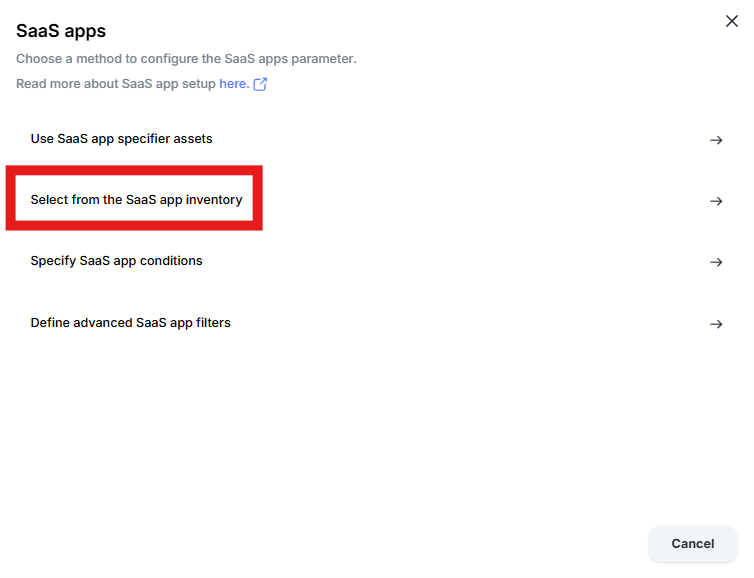Click the SaaS apps dialog heading
This screenshot has height=578, width=754.
coord(61,31)
